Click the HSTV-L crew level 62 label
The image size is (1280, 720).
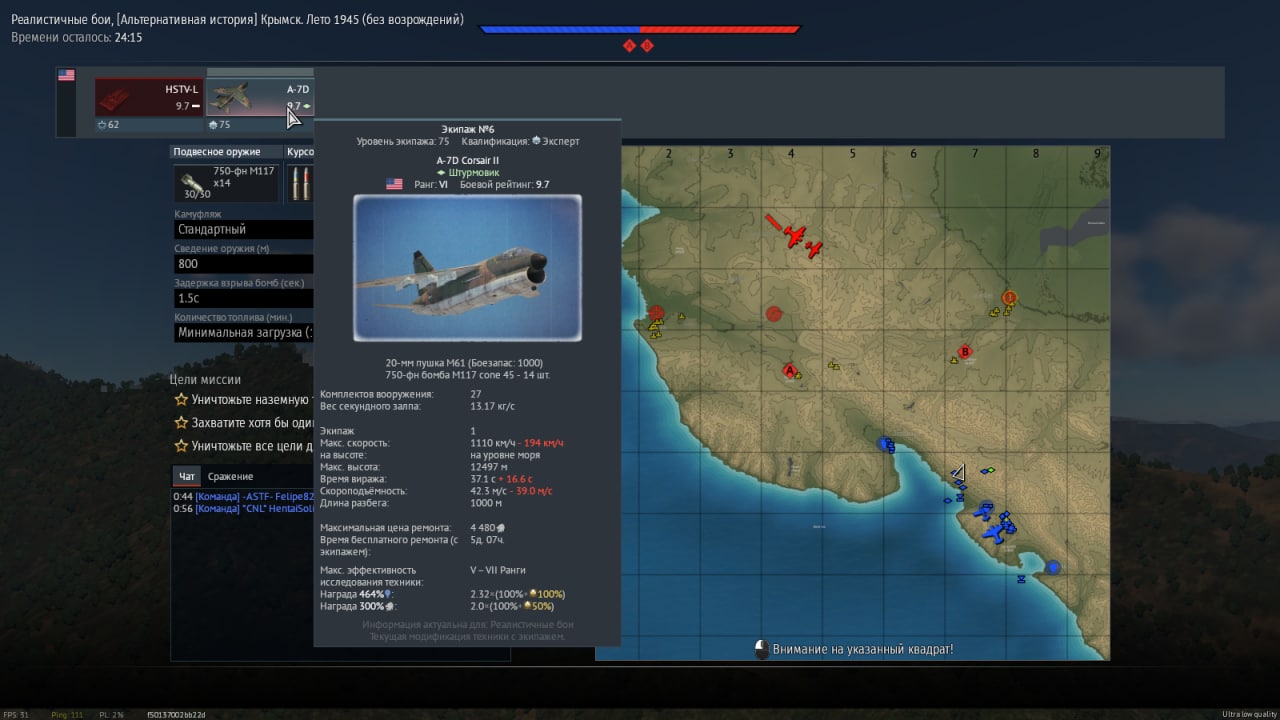coord(108,125)
